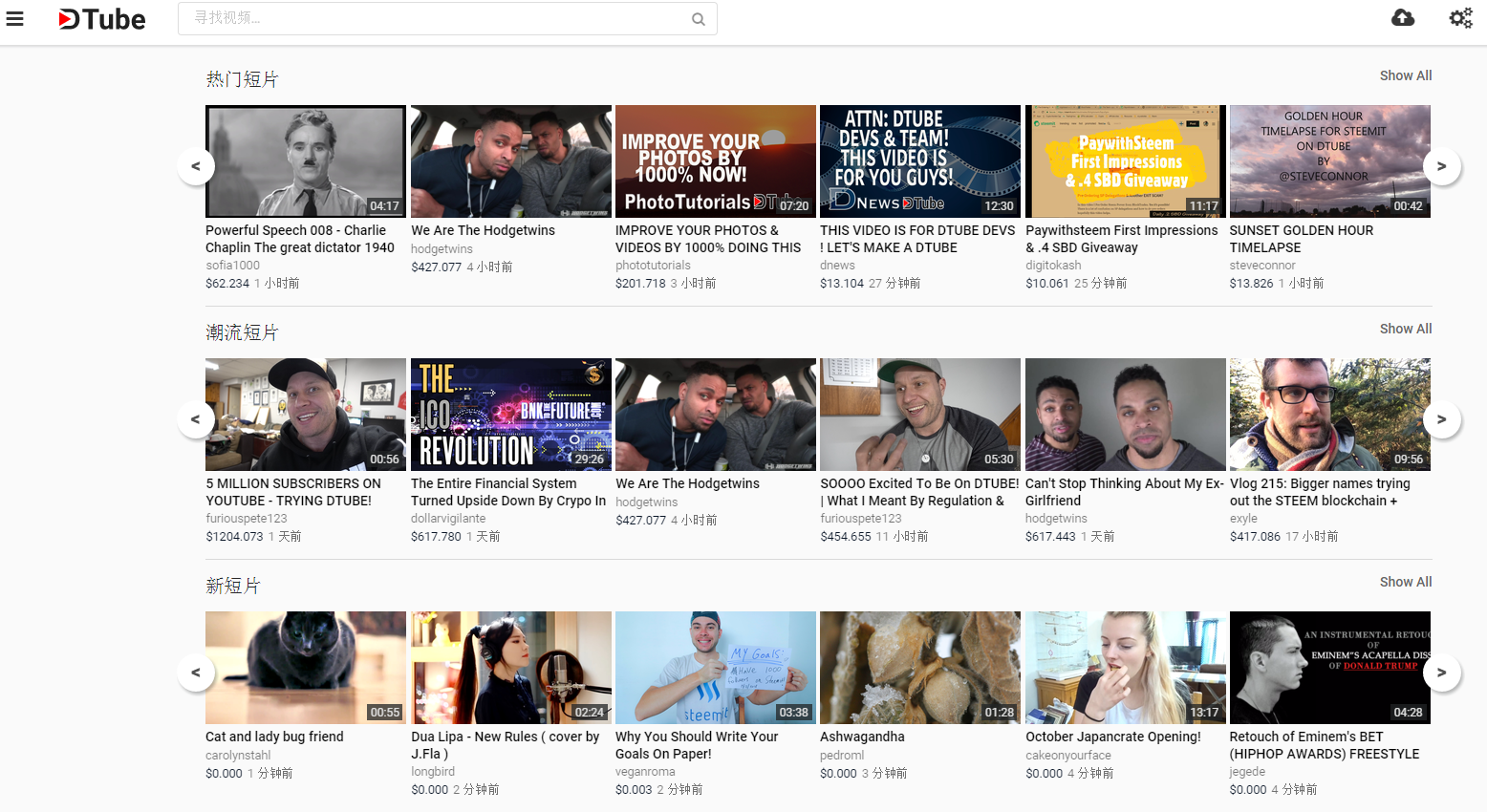Click title '5 MILLION SUBSCRIBERS ON YOUTUBE'
The image size is (1487, 812).
(293, 492)
